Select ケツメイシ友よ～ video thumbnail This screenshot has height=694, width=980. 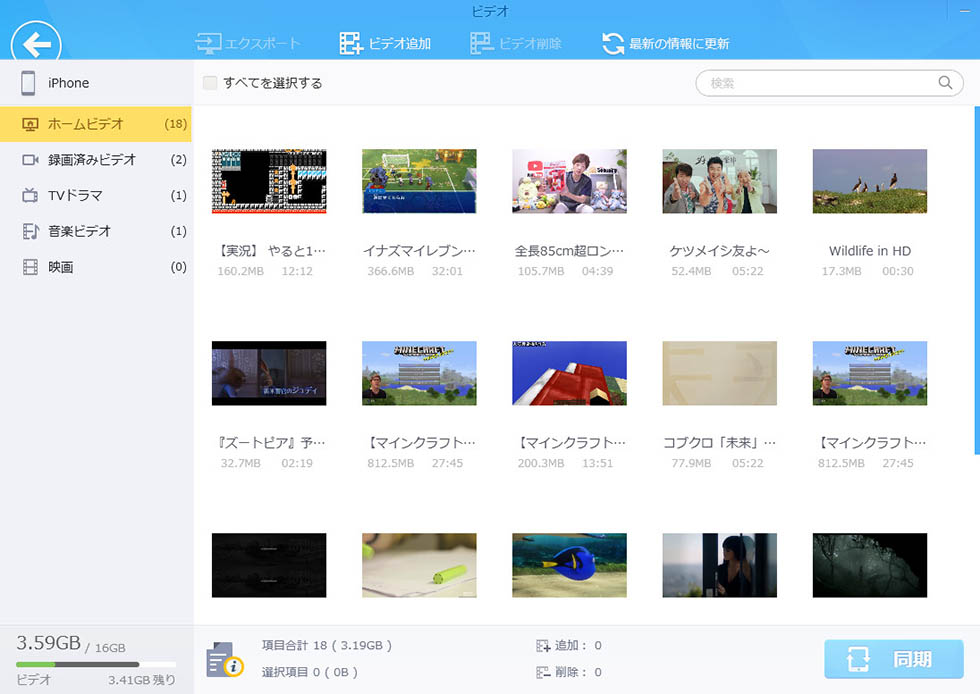(719, 181)
